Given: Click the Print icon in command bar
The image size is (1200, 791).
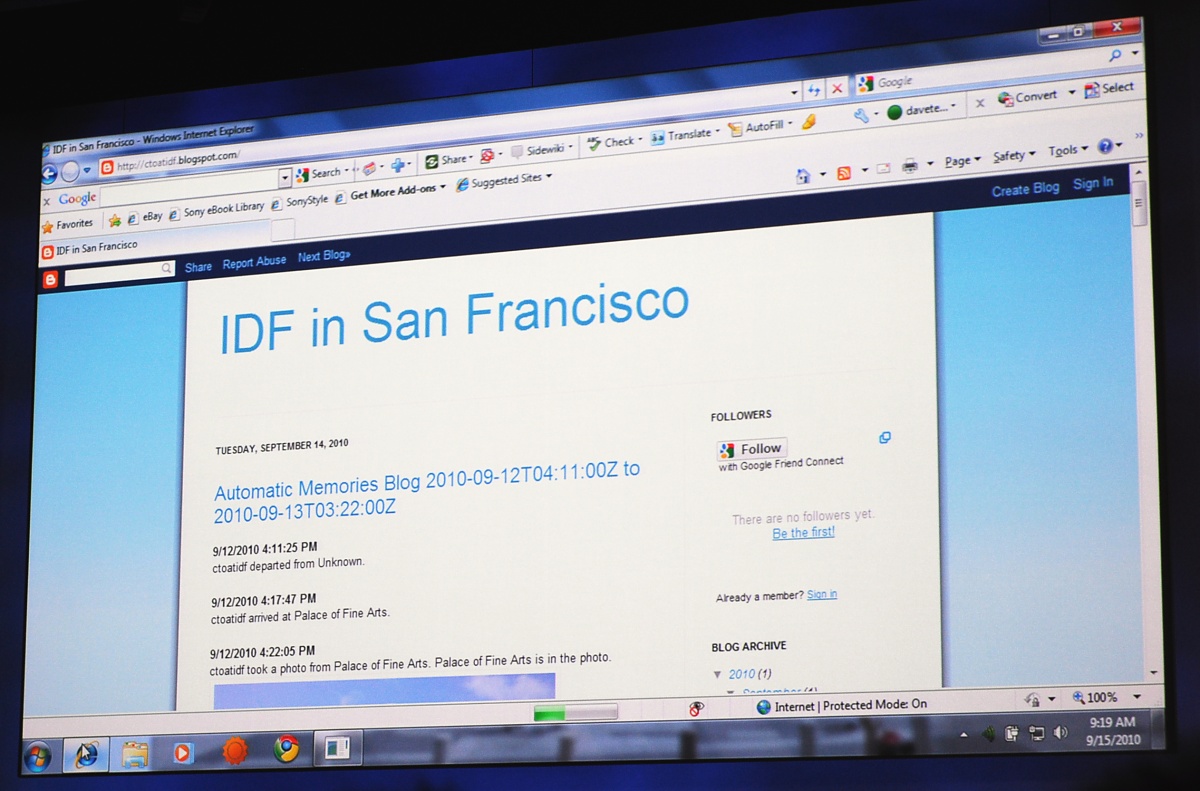Looking at the screenshot, I should (910, 167).
